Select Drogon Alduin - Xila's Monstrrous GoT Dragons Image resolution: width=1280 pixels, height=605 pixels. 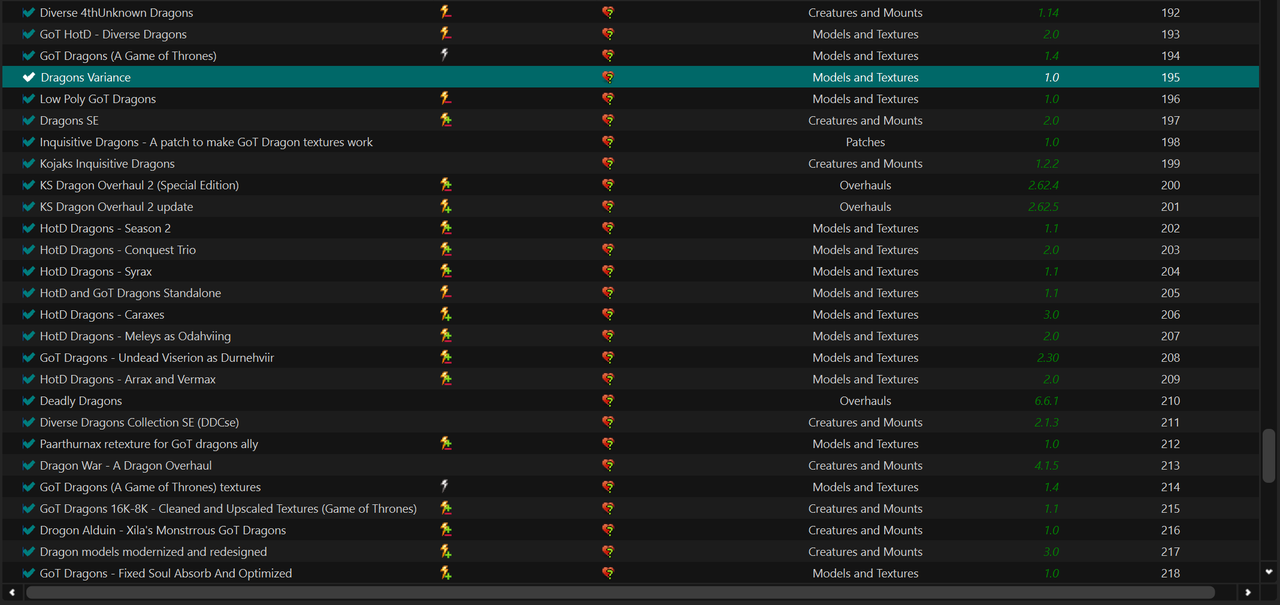(163, 530)
